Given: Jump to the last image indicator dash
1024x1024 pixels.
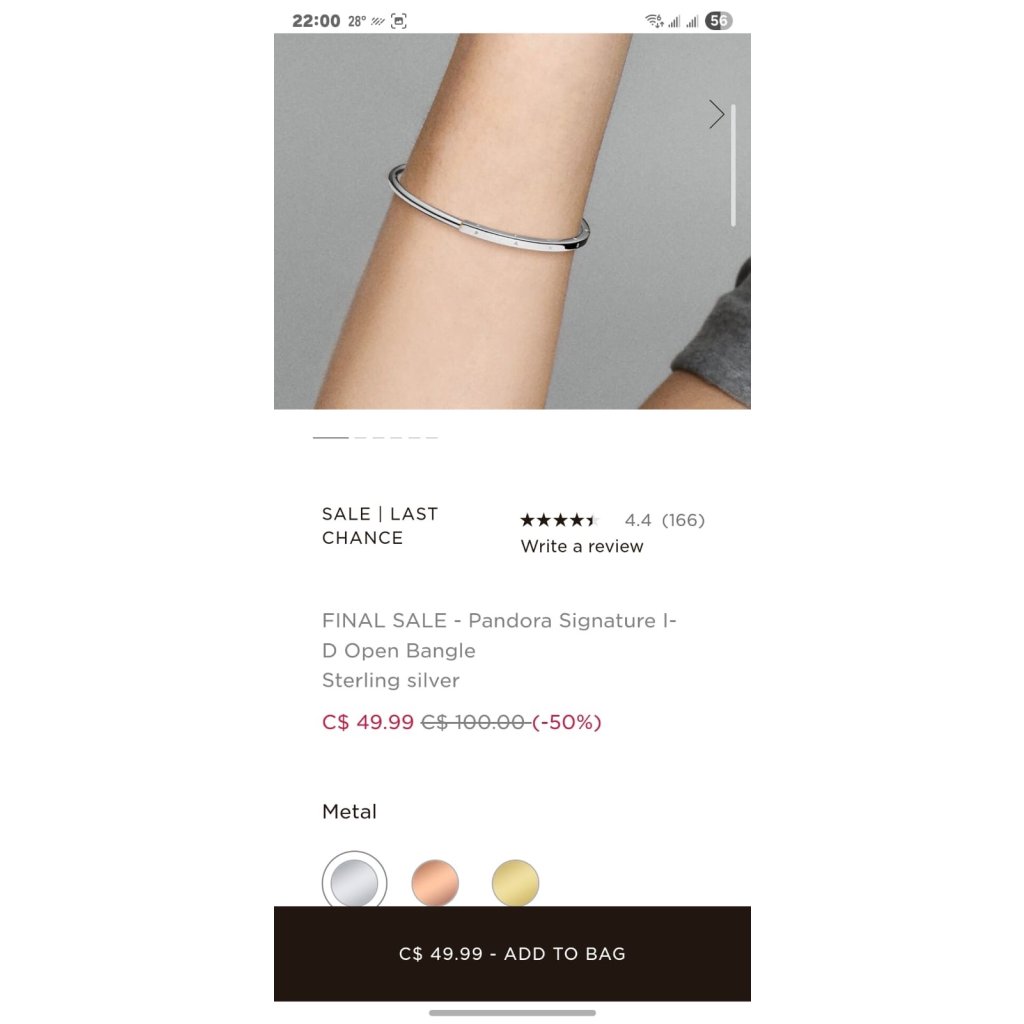Looking at the screenshot, I should click(432, 438).
